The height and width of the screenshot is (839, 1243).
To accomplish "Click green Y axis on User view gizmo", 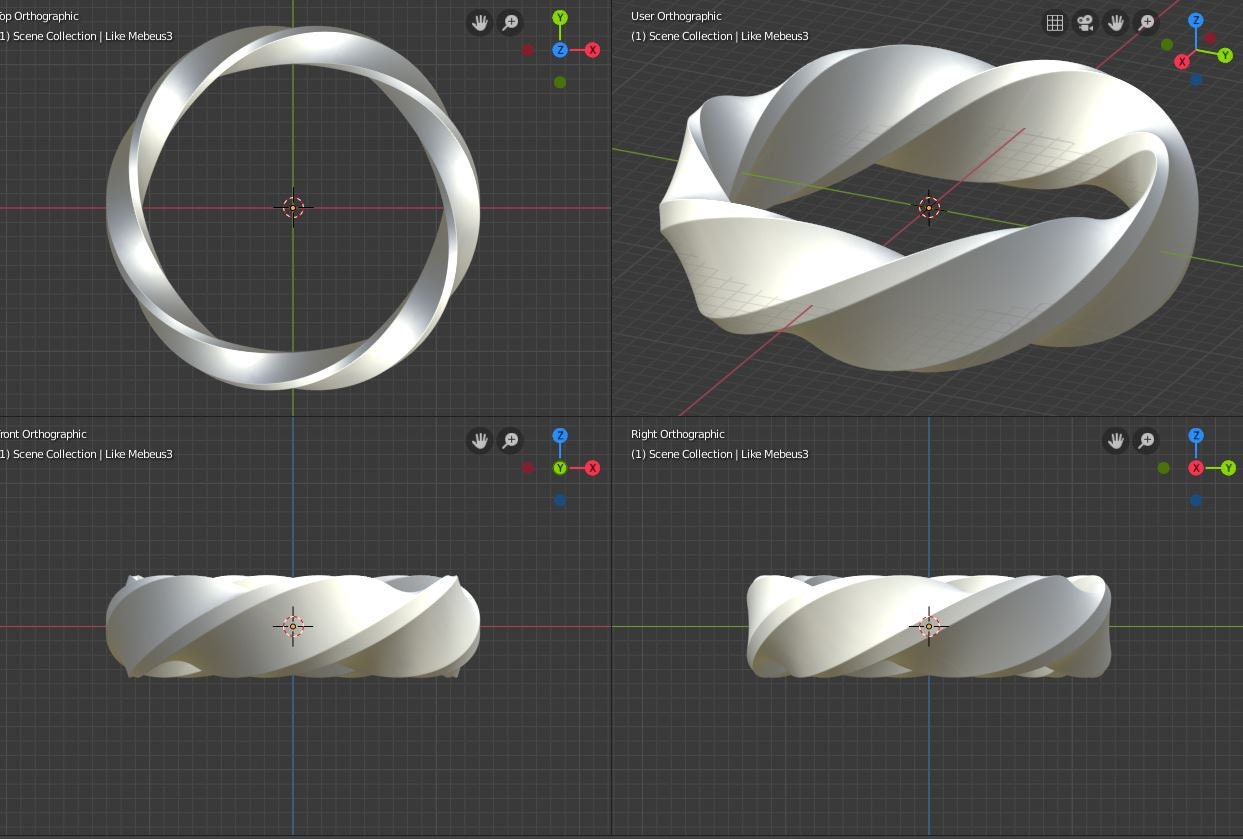I will (x=1226, y=56).
